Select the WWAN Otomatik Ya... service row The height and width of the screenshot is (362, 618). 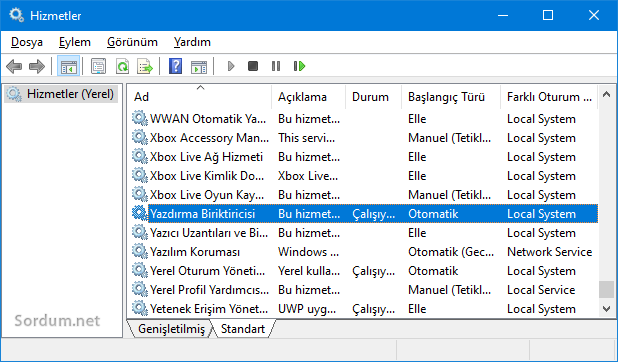[365, 118]
